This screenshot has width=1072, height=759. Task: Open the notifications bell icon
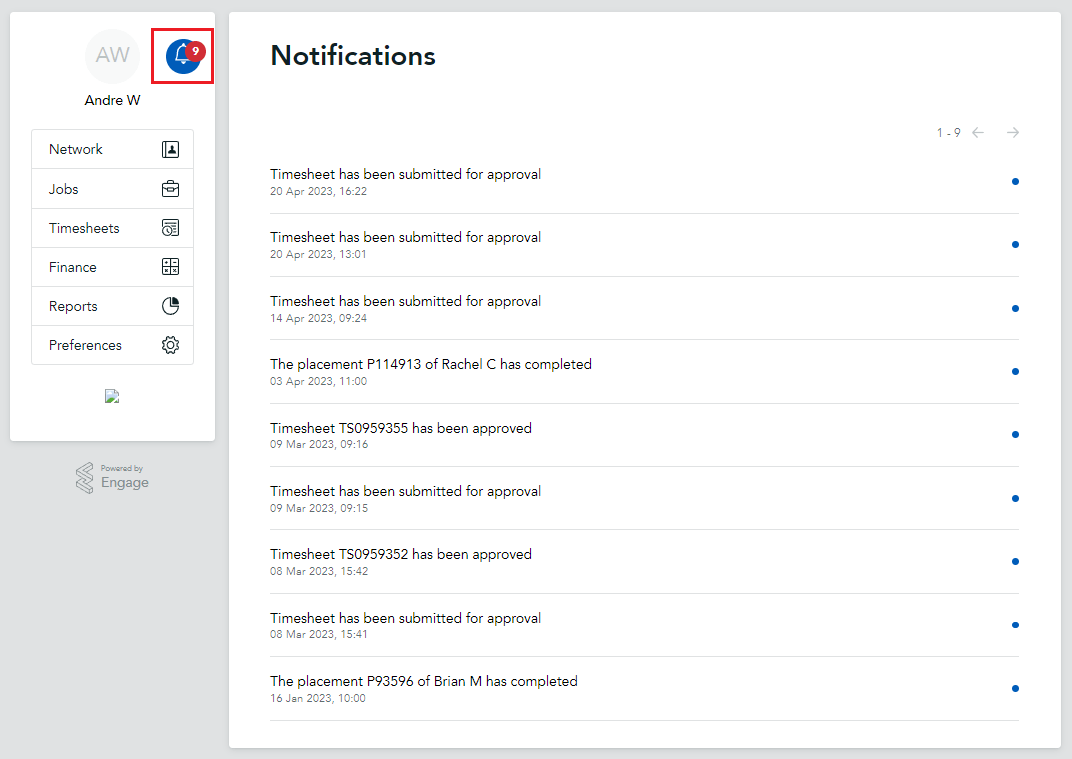click(x=182, y=56)
